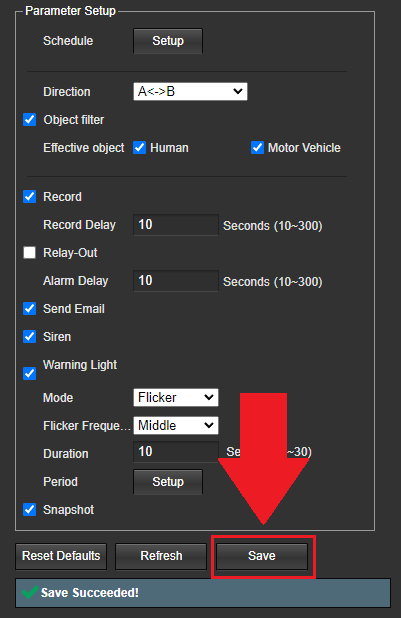Uncheck the Object filter checkbox
This screenshot has height=618, width=401.
pos(30,119)
